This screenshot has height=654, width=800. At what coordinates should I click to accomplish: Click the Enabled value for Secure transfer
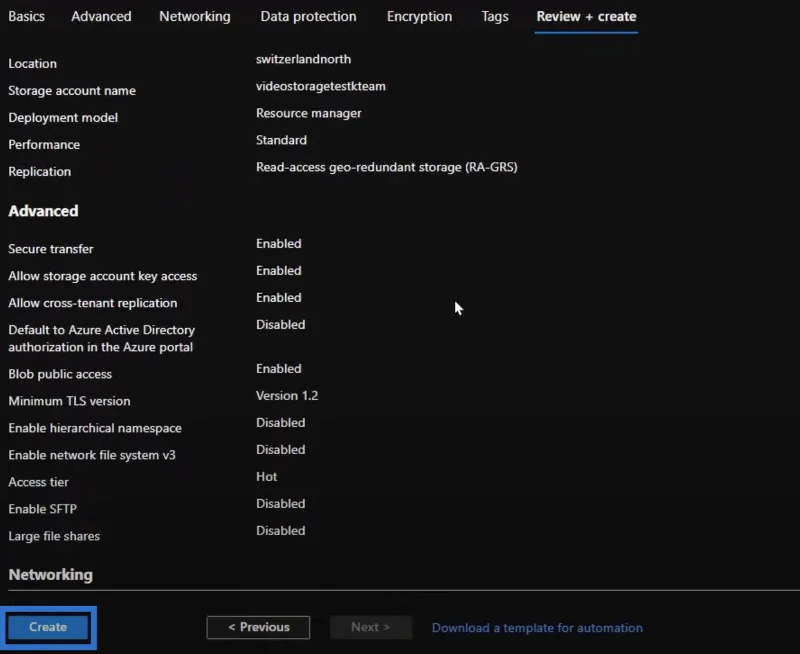(279, 244)
